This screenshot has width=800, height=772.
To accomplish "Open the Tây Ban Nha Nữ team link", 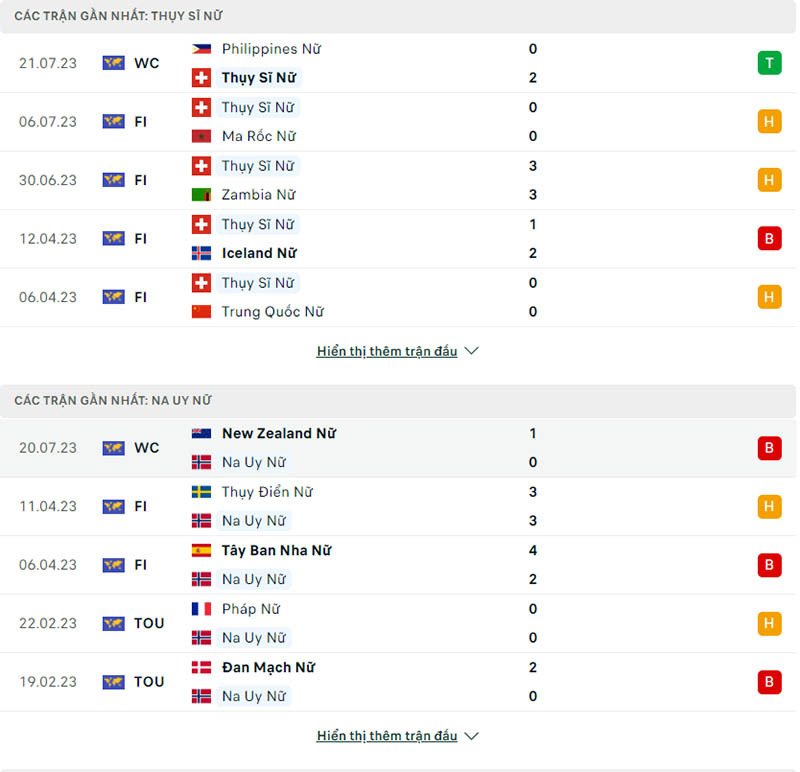I will pos(276,551).
